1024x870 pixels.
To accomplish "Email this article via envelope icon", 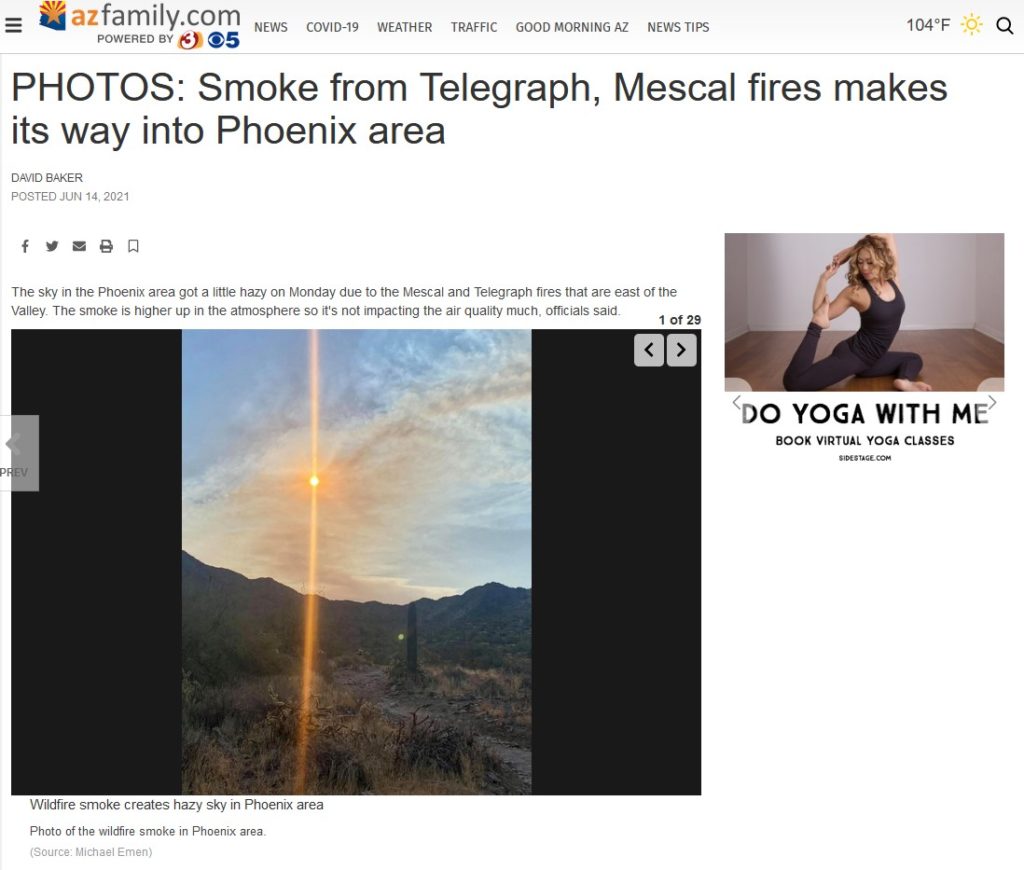I will pos(79,246).
